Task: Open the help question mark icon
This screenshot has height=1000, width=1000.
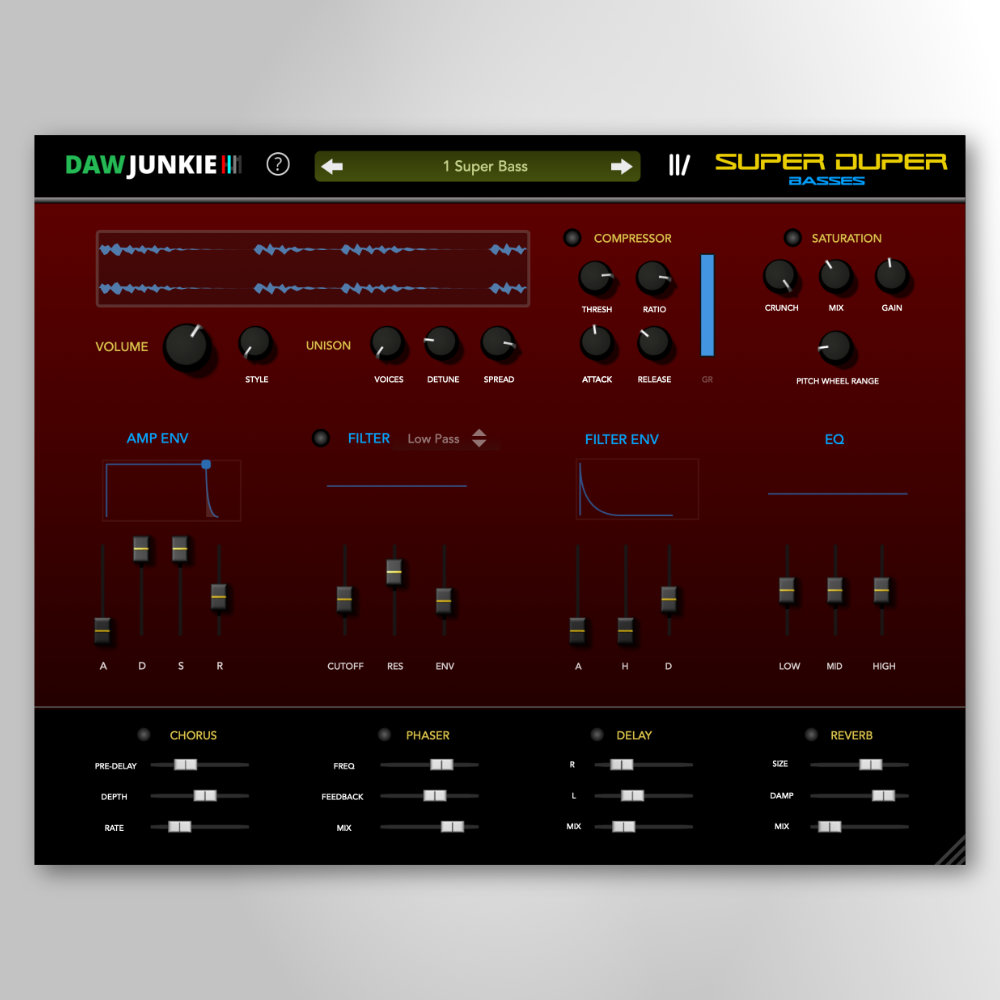Action: [x=277, y=165]
